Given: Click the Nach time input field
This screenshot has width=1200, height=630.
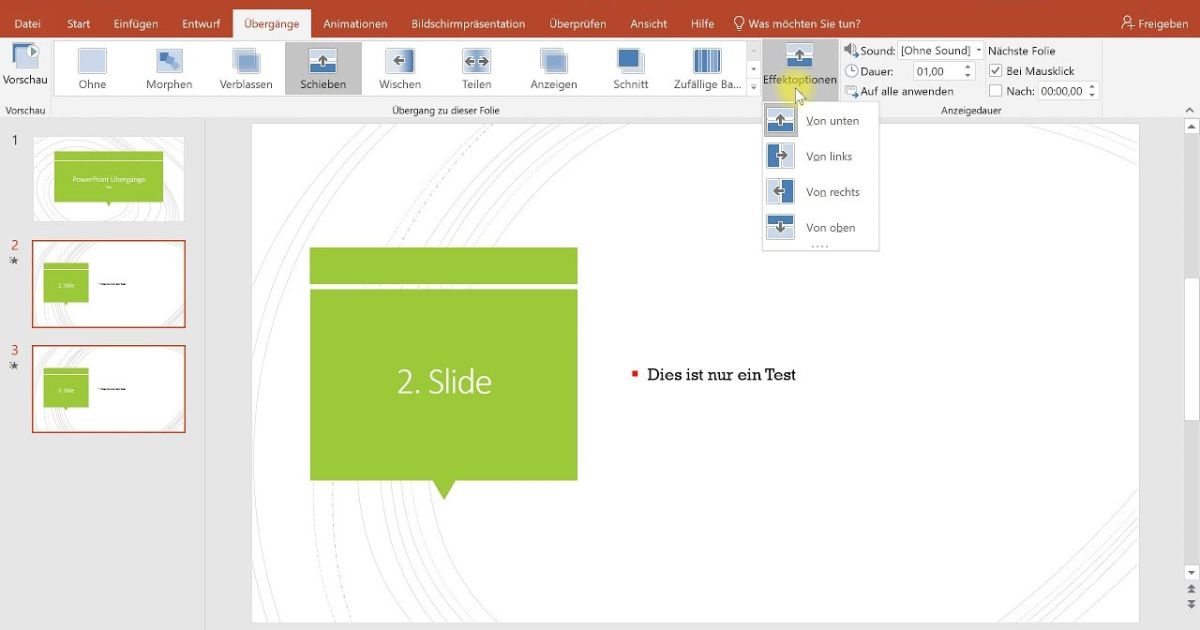Looking at the screenshot, I should pyautogui.click(x=1061, y=91).
